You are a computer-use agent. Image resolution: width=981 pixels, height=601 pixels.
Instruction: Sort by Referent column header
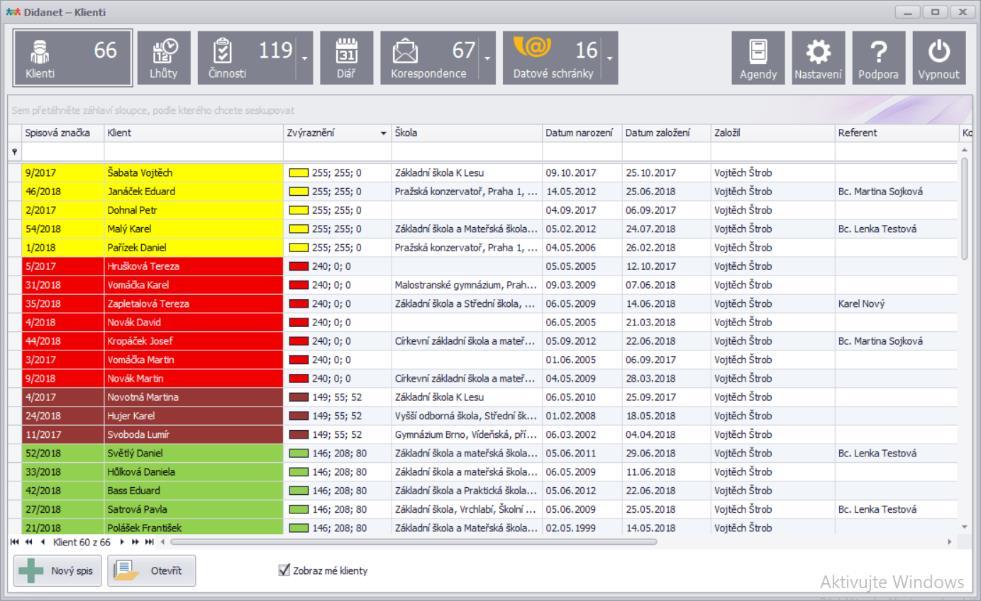[x=897, y=133]
